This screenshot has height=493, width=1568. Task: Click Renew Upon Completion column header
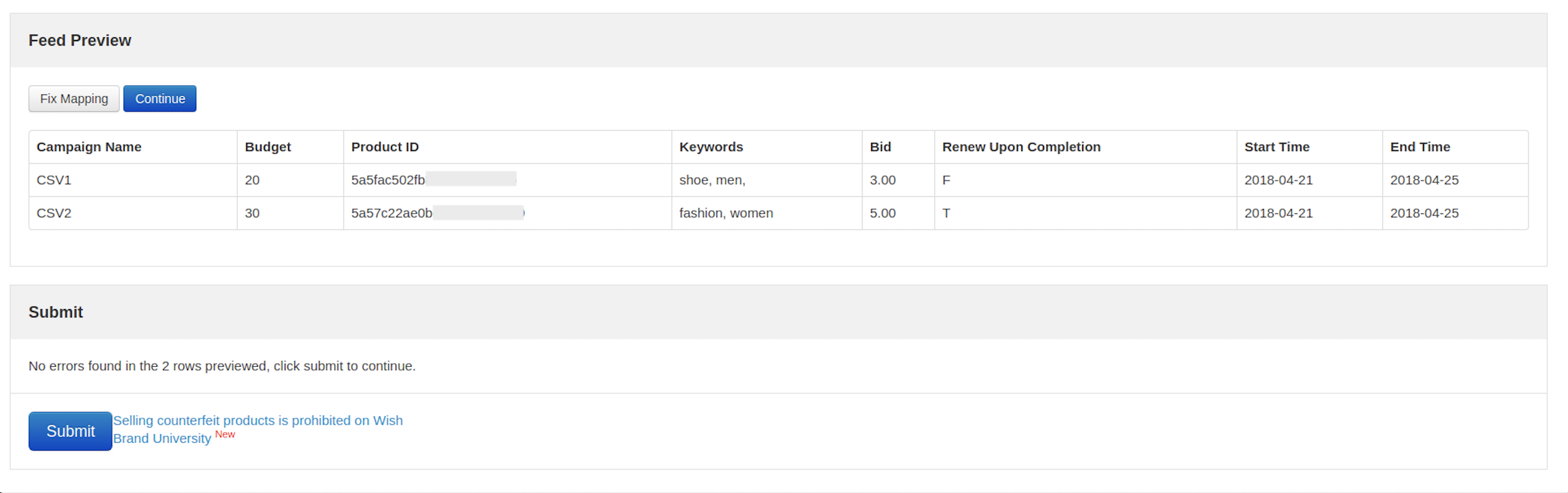point(1021,146)
